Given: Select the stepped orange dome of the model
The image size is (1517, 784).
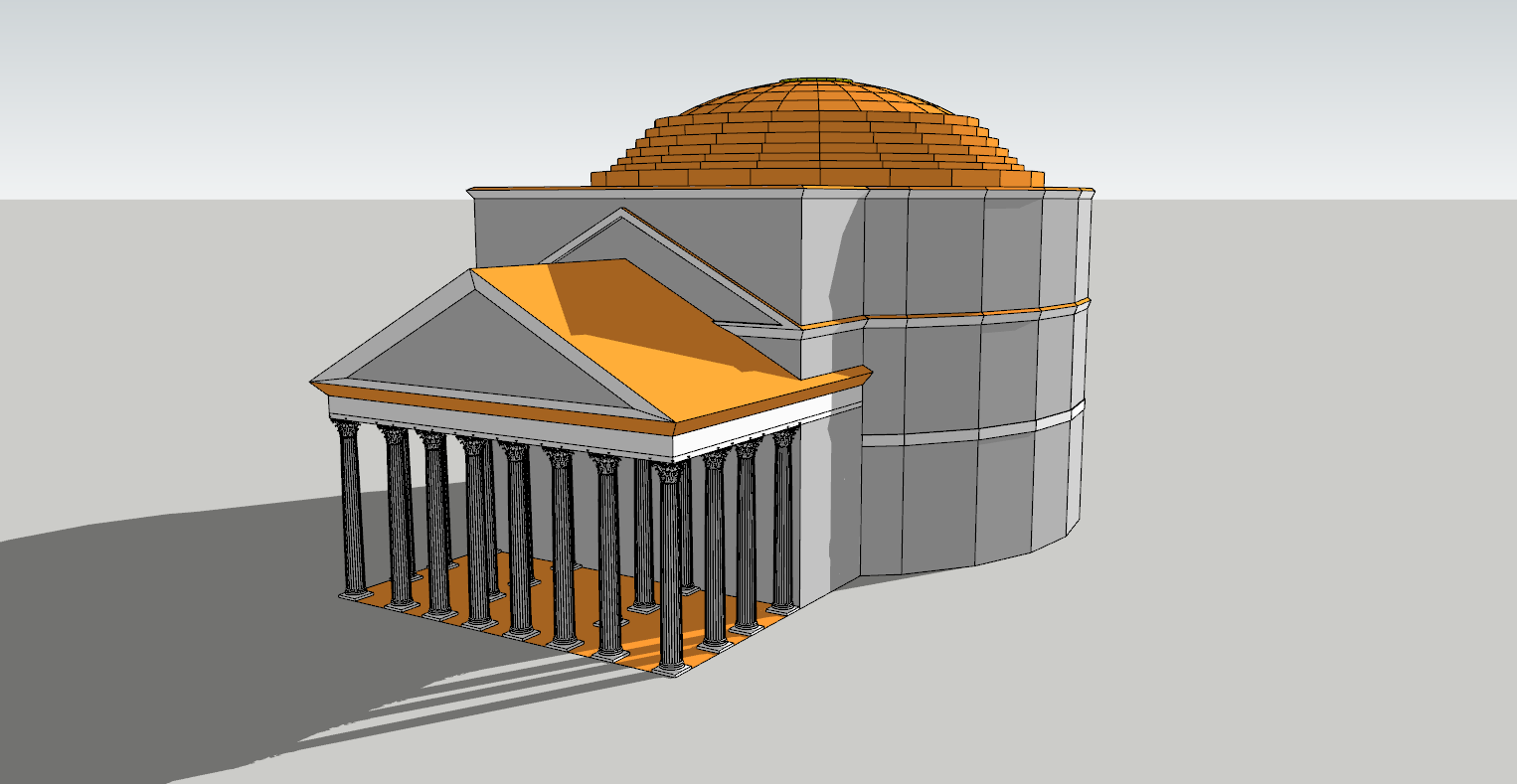Looking at the screenshot, I should (817, 134).
